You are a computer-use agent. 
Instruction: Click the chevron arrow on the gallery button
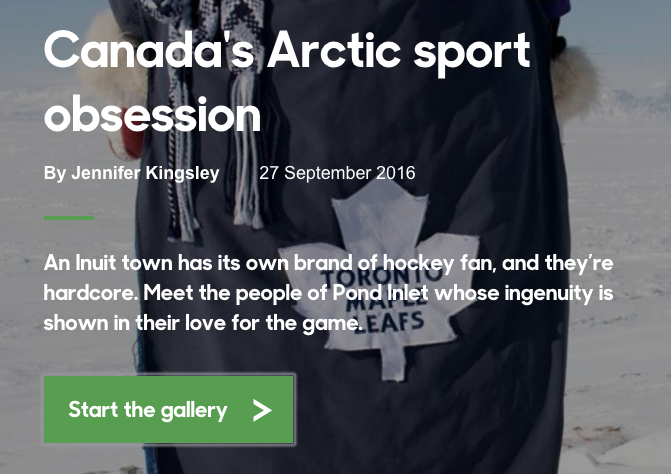pos(262,410)
